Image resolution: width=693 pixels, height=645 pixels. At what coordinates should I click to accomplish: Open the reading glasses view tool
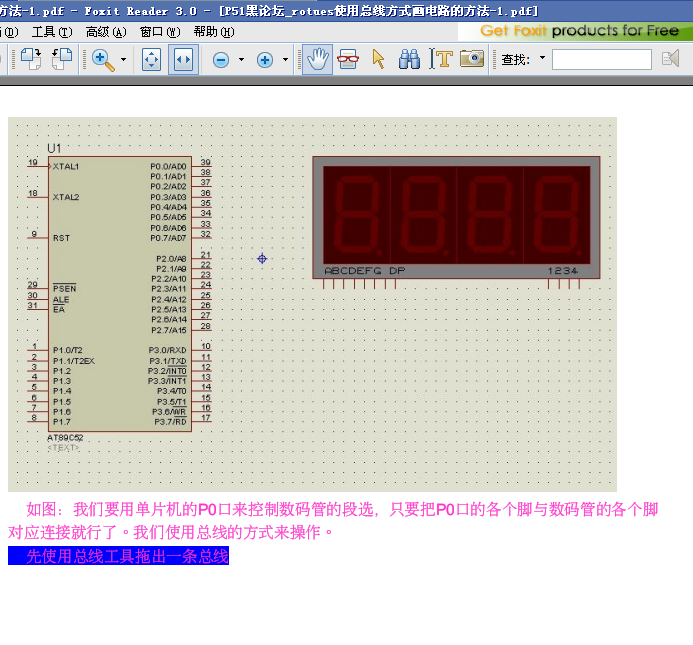348,59
